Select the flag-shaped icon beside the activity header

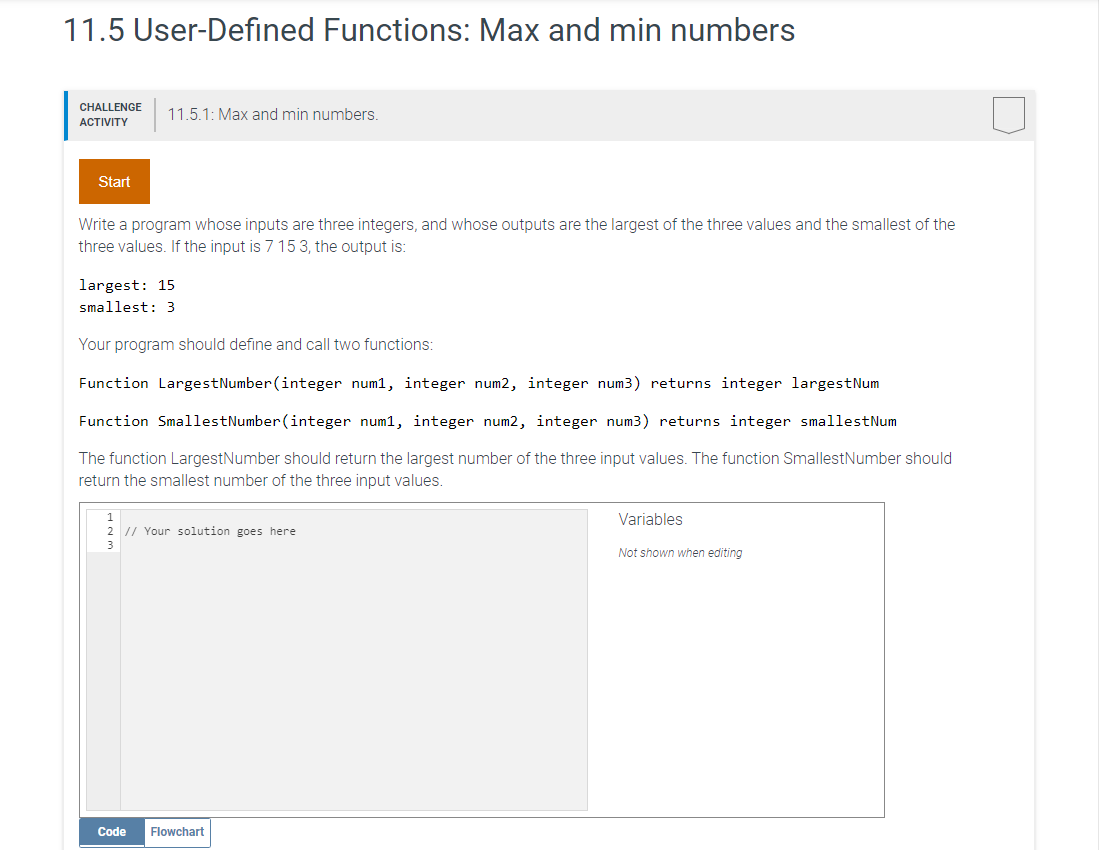click(x=1009, y=114)
